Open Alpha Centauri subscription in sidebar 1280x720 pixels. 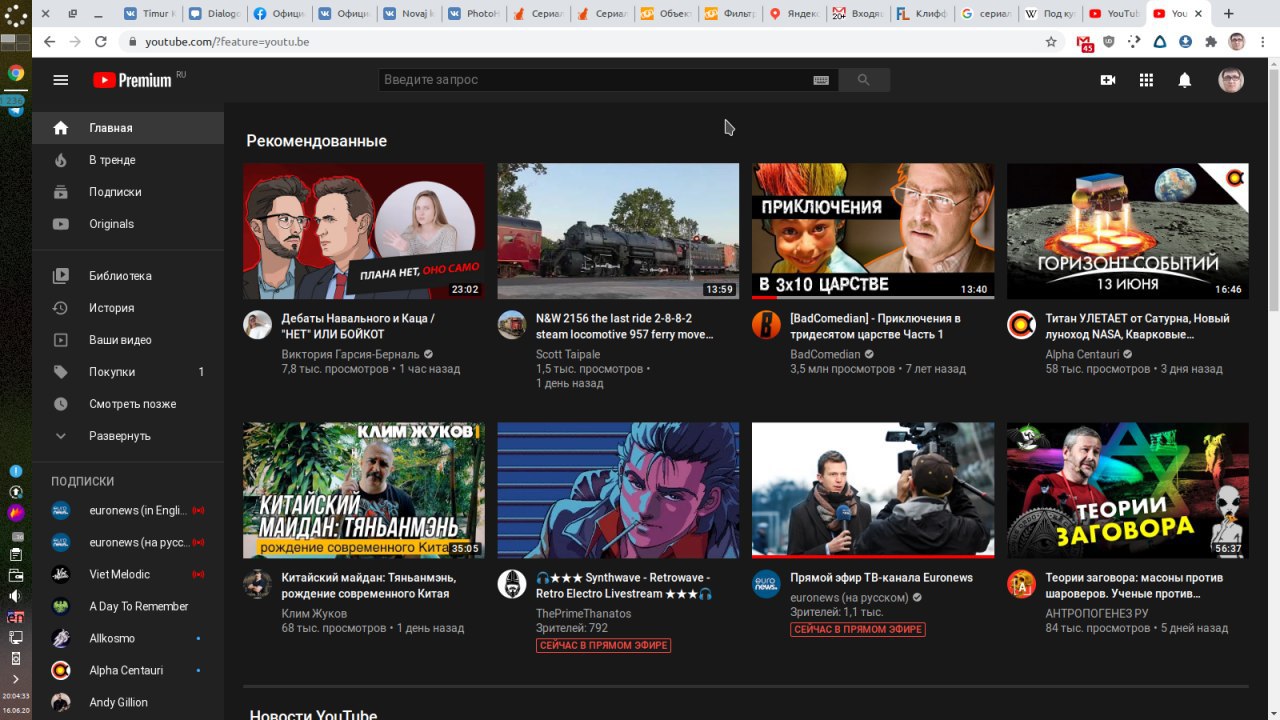point(128,670)
